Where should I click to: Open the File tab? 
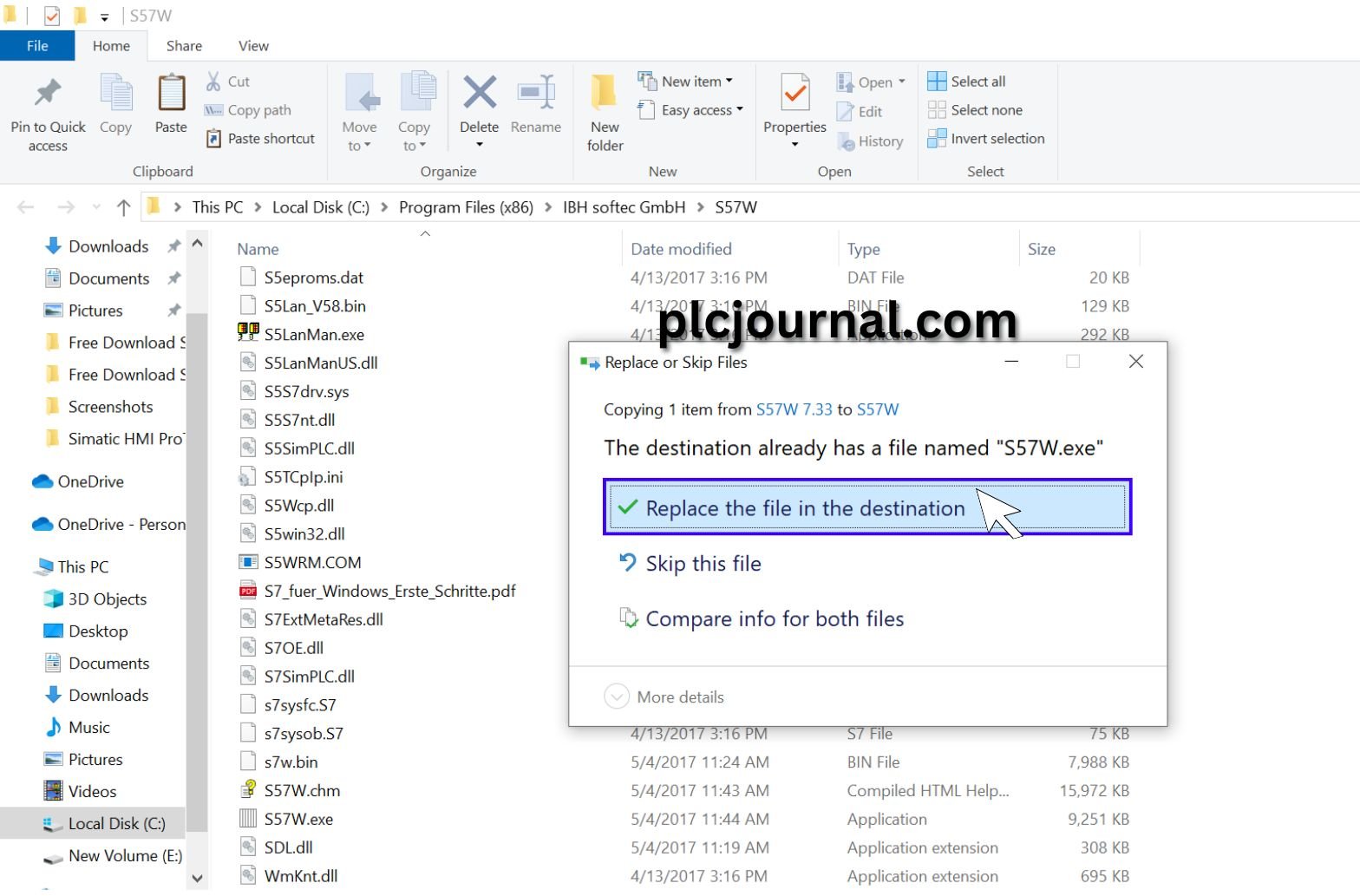[x=37, y=46]
